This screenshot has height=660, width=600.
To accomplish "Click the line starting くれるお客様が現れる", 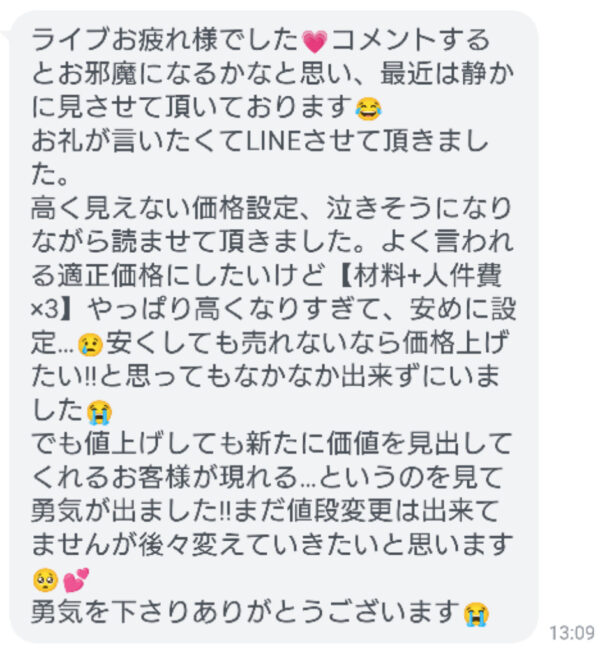I will coord(267,478).
